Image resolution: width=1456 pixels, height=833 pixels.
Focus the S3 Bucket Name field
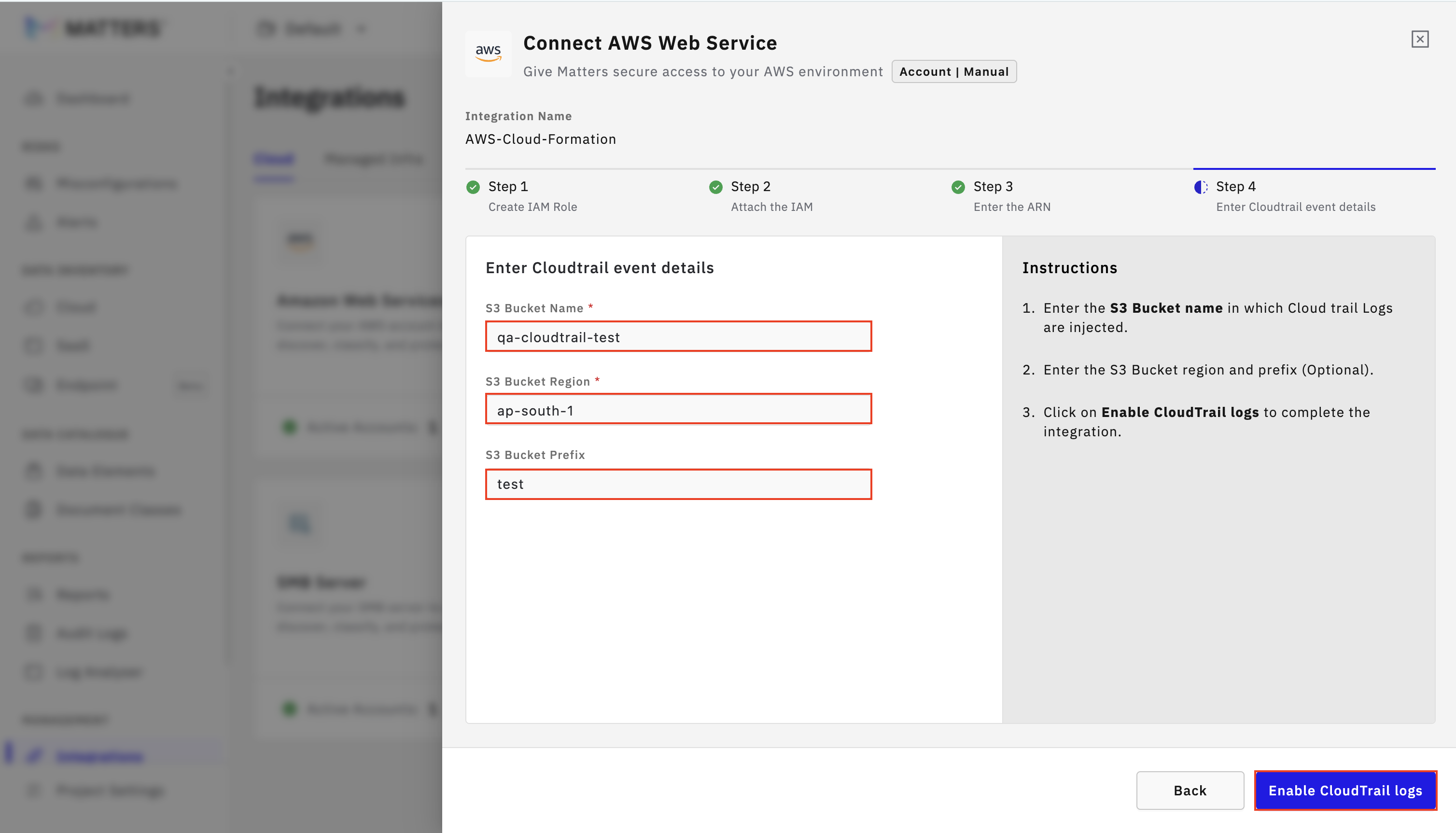click(678, 336)
